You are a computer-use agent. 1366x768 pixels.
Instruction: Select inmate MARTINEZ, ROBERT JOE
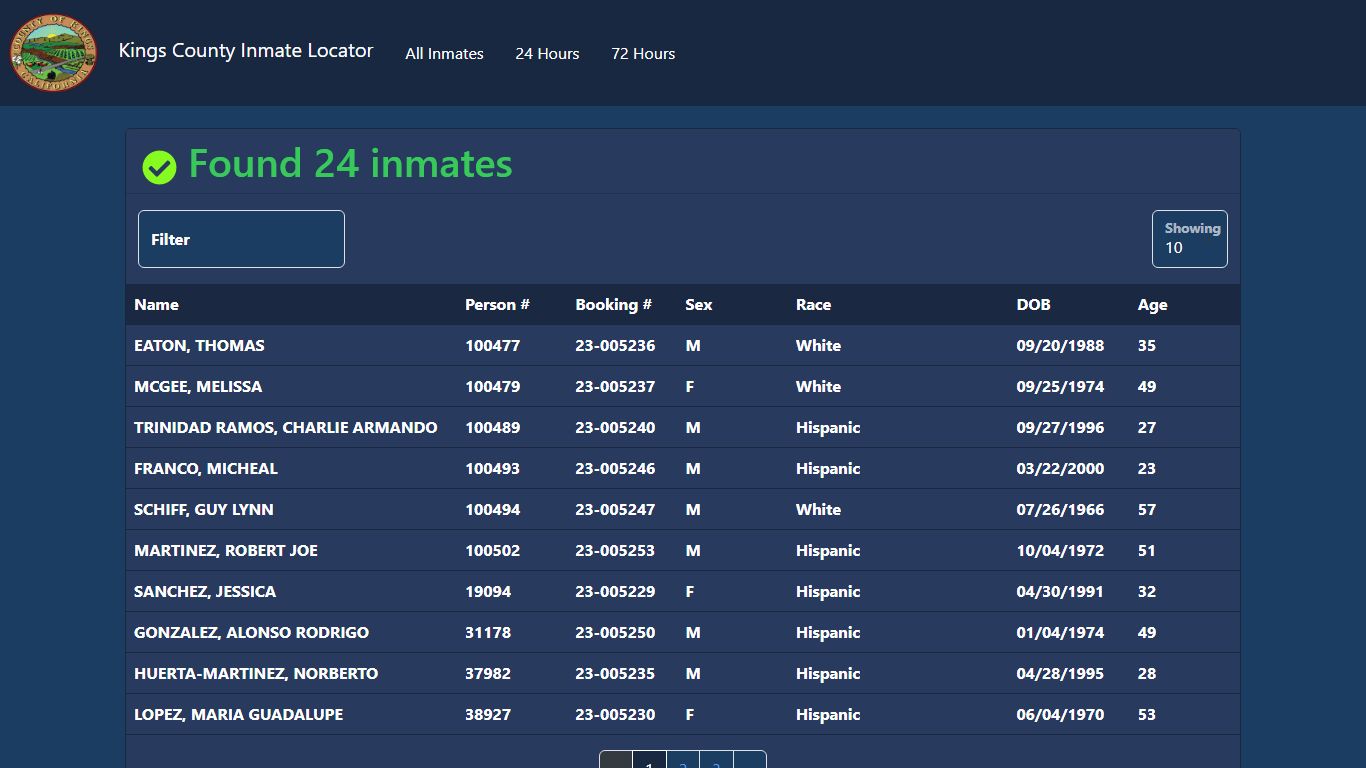(x=226, y=551)
